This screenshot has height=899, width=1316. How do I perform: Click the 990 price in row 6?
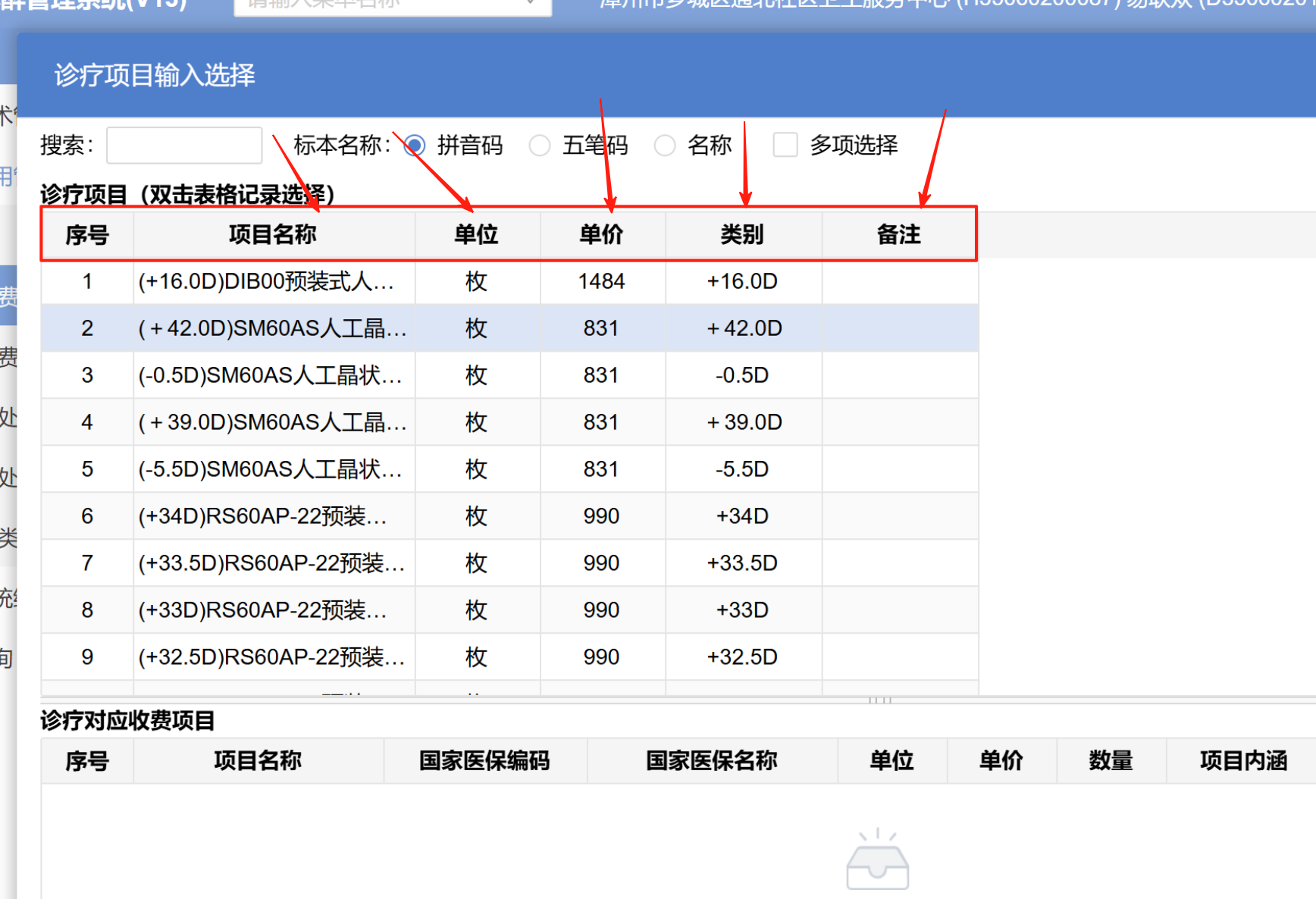pos(602,517)
